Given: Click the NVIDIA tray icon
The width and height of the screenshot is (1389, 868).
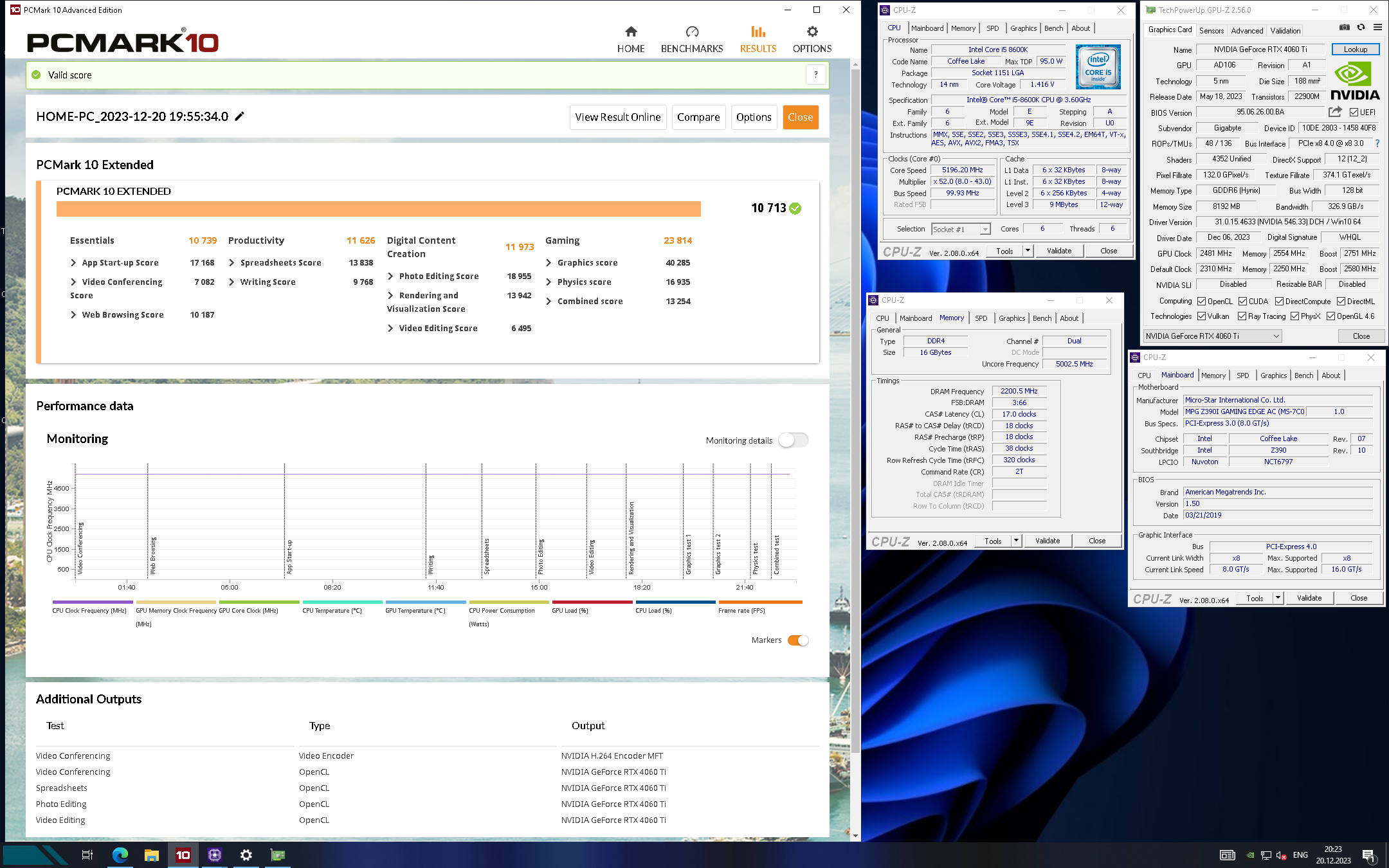Looking at the screenshot, I should [x=1250, y=855].
